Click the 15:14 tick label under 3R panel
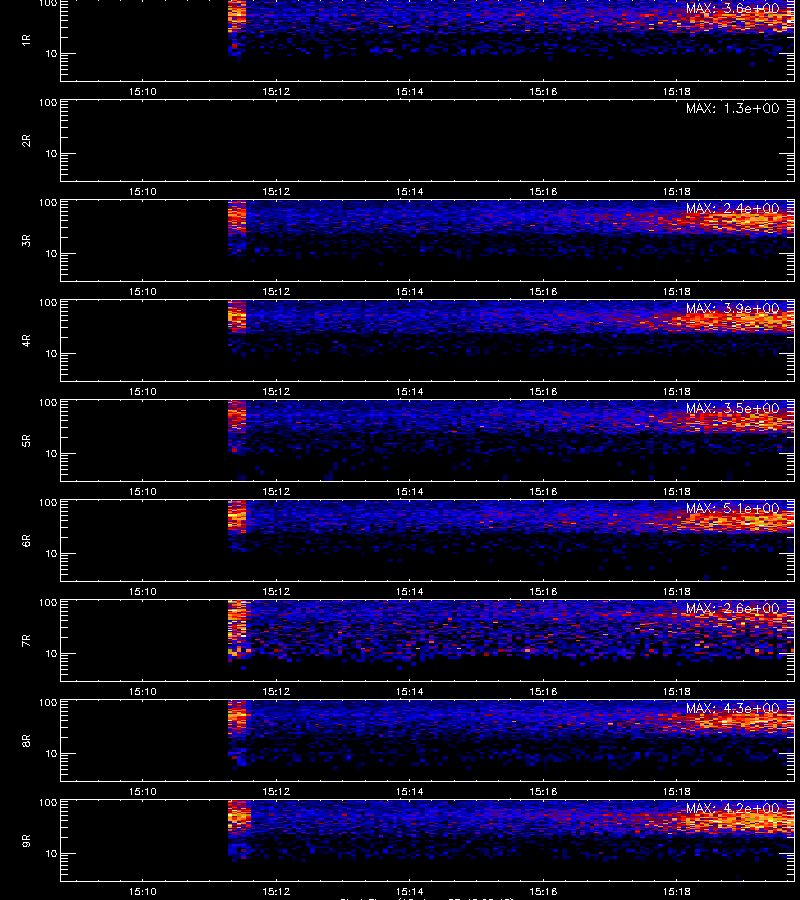The image size is (800, 900). 410,292
